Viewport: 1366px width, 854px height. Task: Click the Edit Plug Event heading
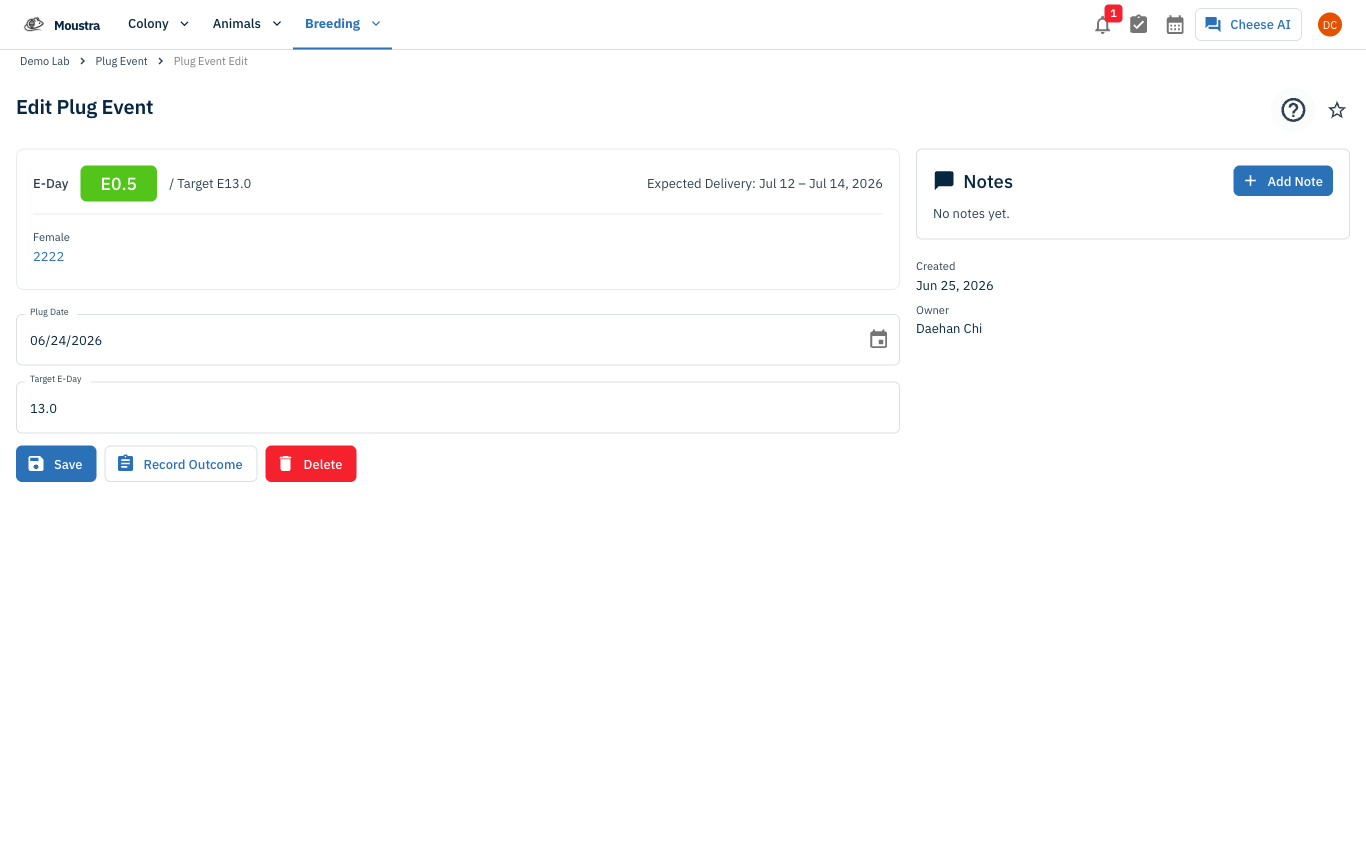click(85, 107)
